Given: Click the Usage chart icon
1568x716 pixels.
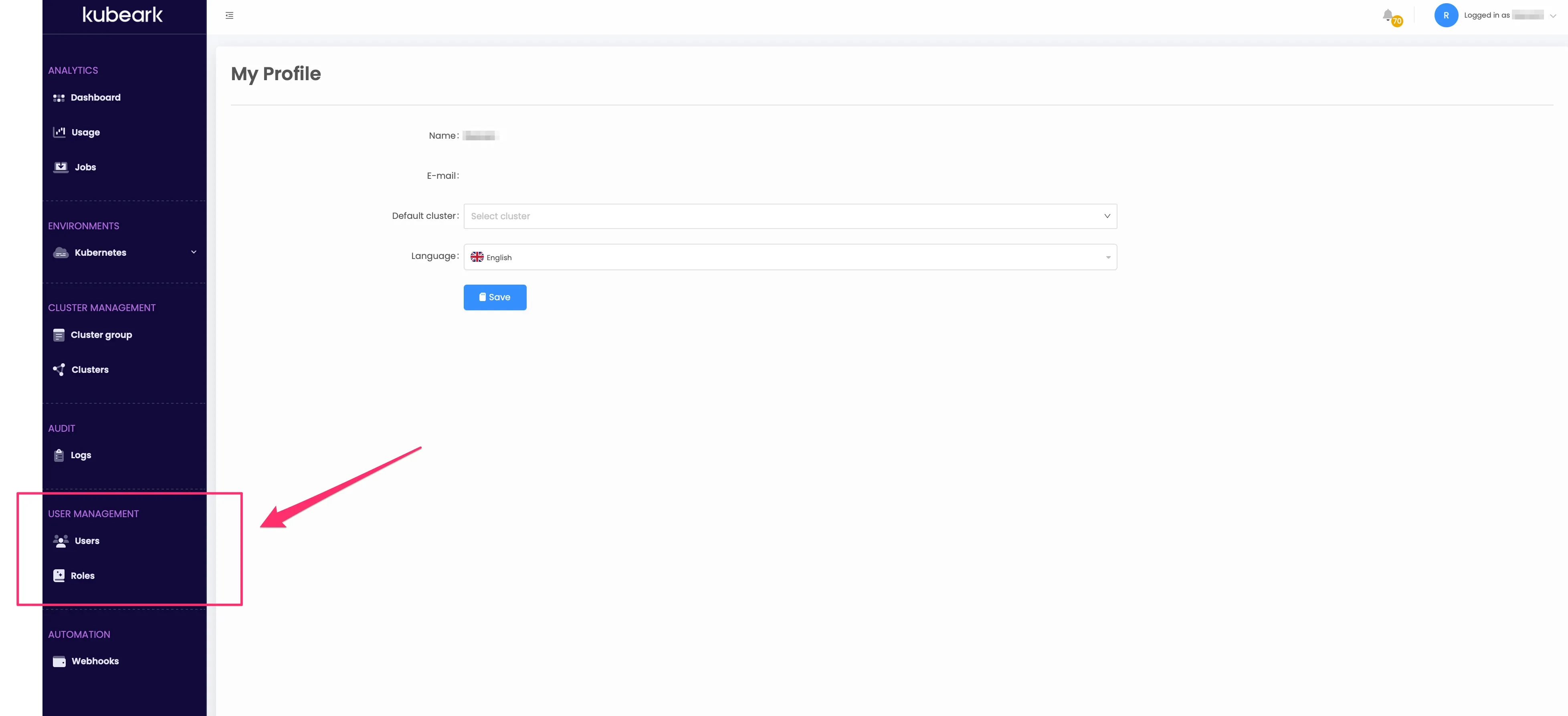Looking at the screenshot, I should (59, 132).
